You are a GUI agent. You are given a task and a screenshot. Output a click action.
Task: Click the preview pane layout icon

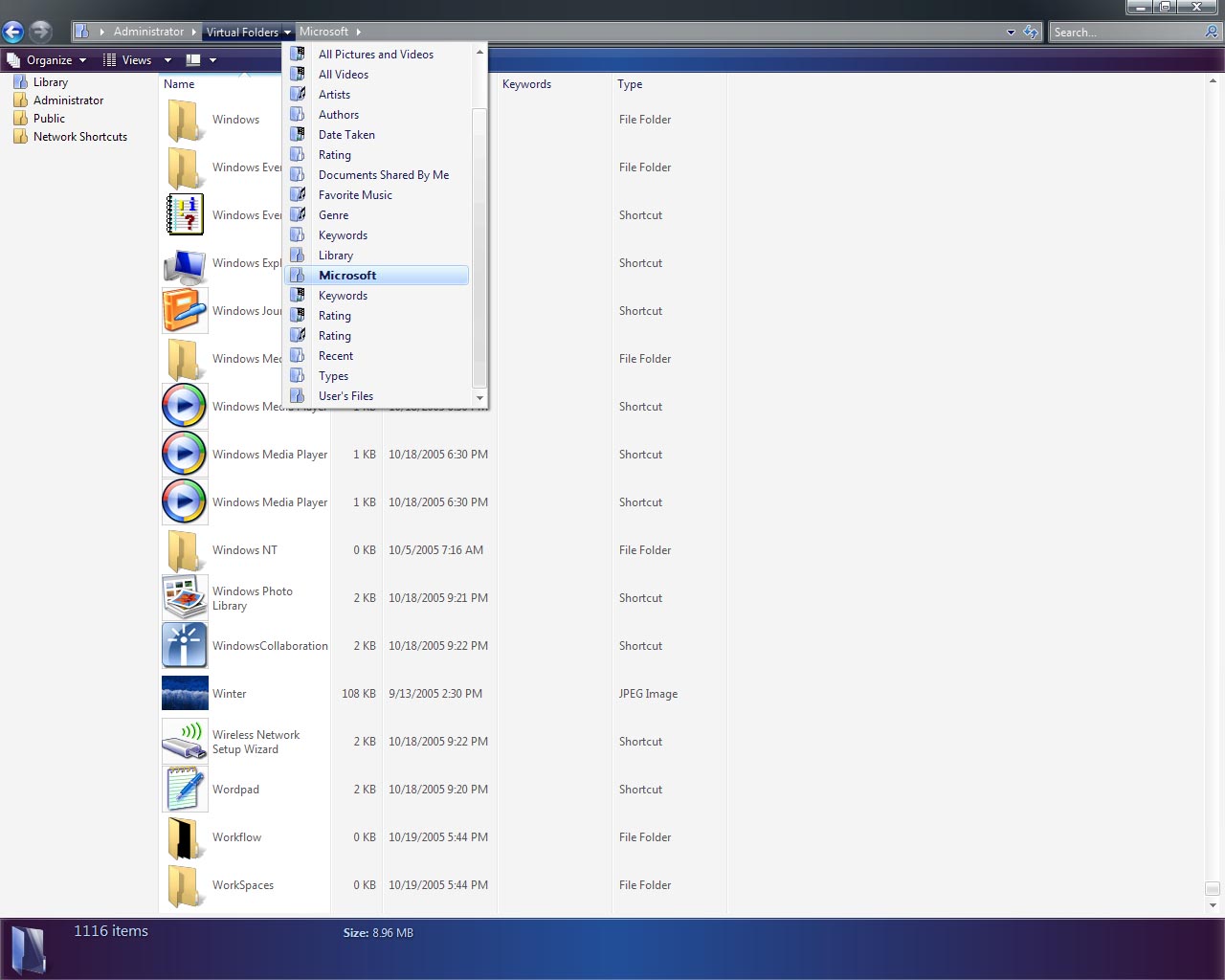click(193, 60)
